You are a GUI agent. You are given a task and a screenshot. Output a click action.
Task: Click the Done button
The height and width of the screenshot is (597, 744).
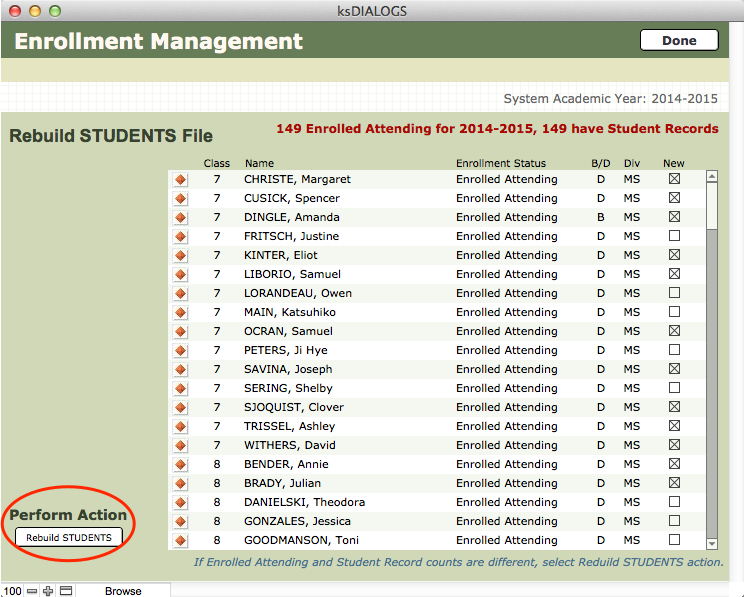pos(679,40)
